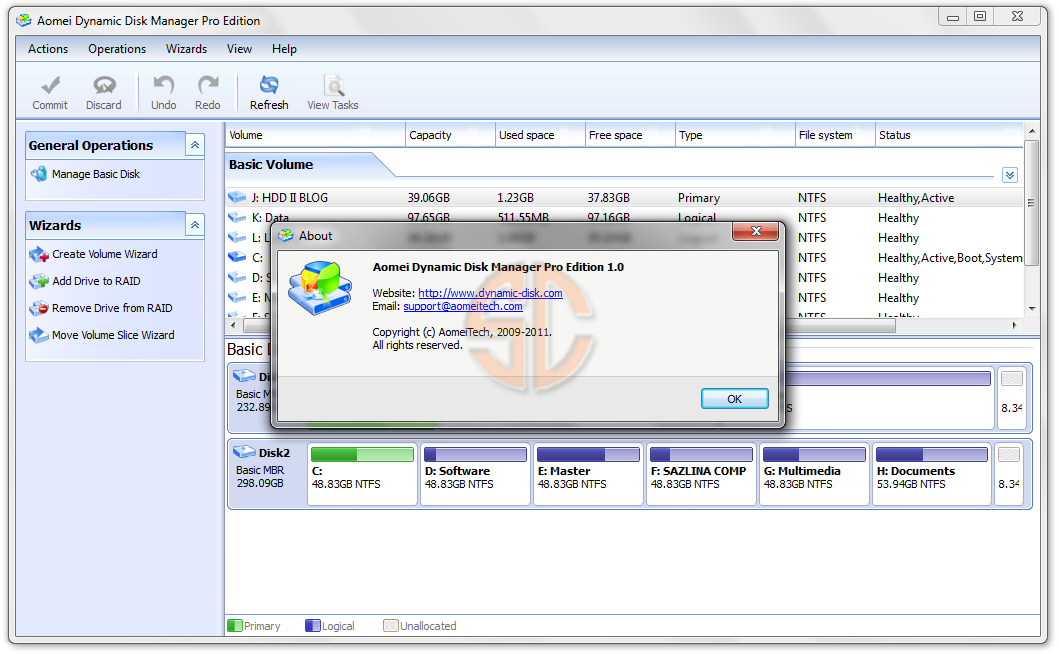Click the 'Primary' type cell
This screenshot has height=654, width=1059.
click(x=699, y=197)
